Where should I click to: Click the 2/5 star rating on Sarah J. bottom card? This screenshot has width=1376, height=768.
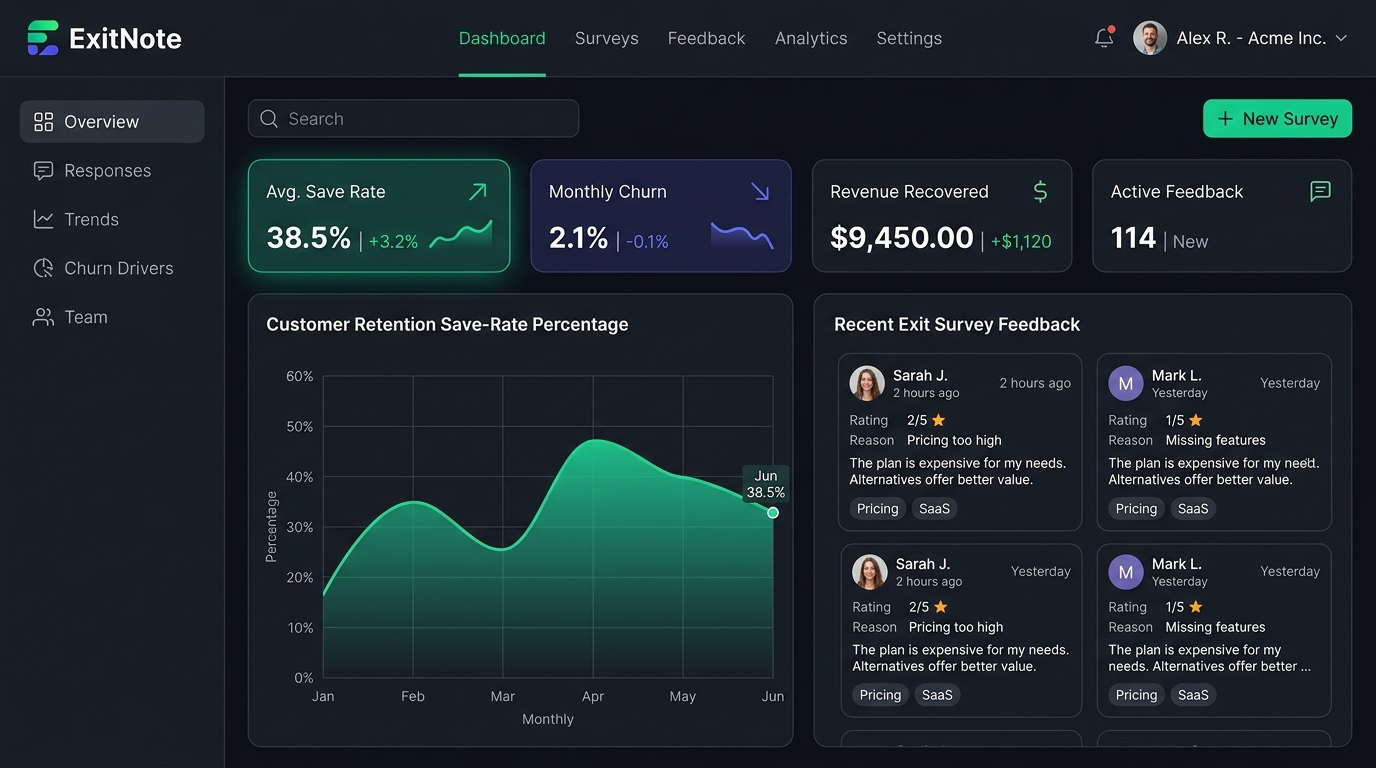click(927, 607)
